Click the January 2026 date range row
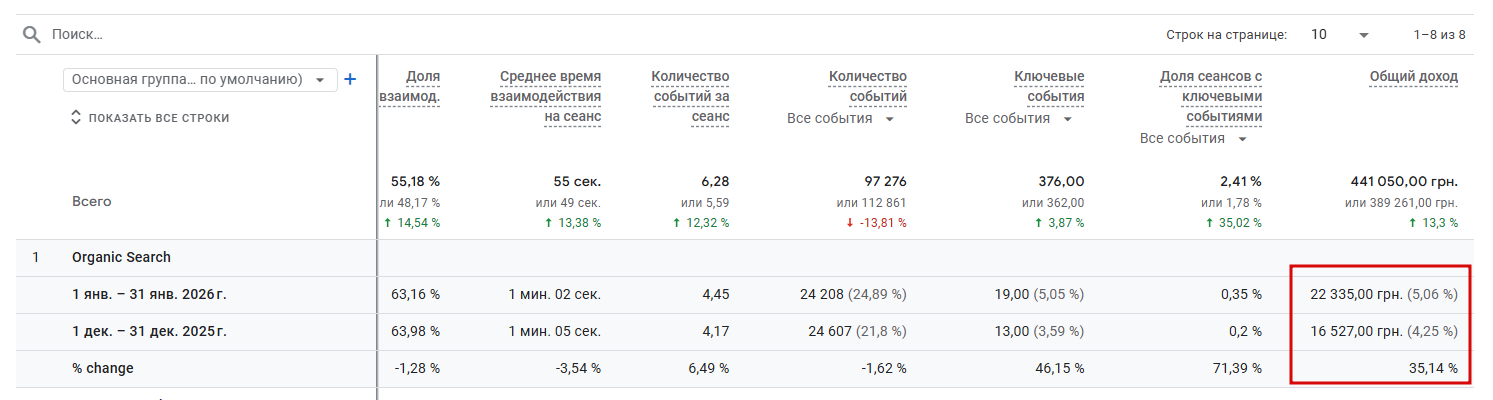Screen dimensions: 1493x400 pyautogui.click(x=149, y=295)
